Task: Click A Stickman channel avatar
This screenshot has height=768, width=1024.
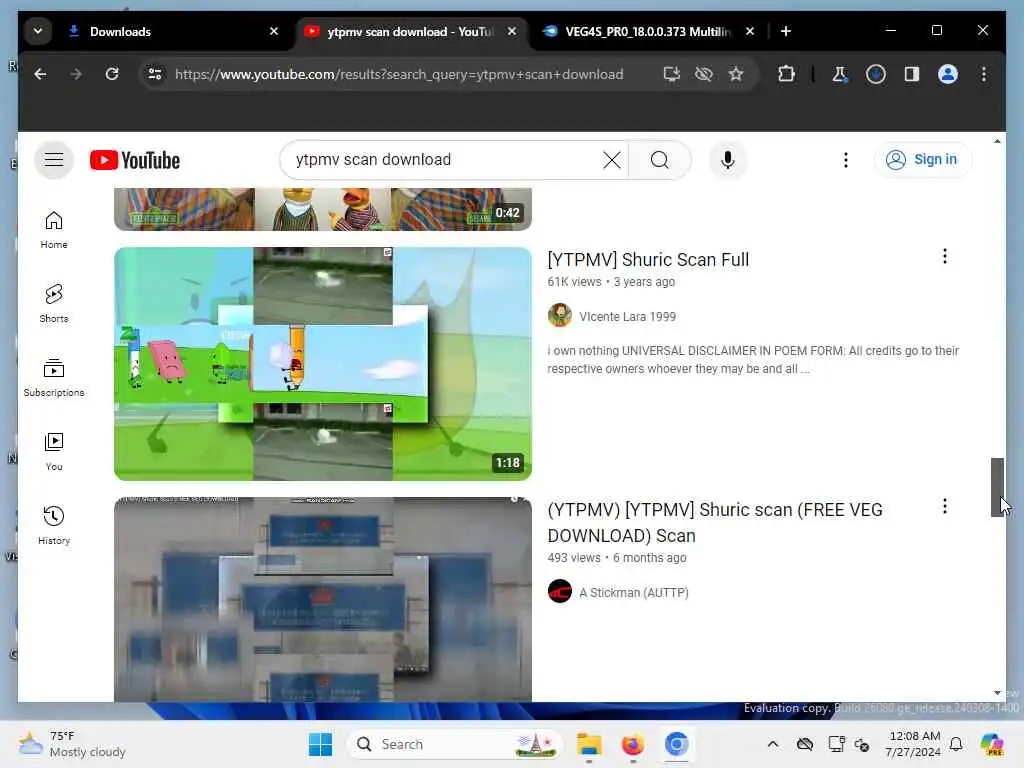Action: point(560,592)
